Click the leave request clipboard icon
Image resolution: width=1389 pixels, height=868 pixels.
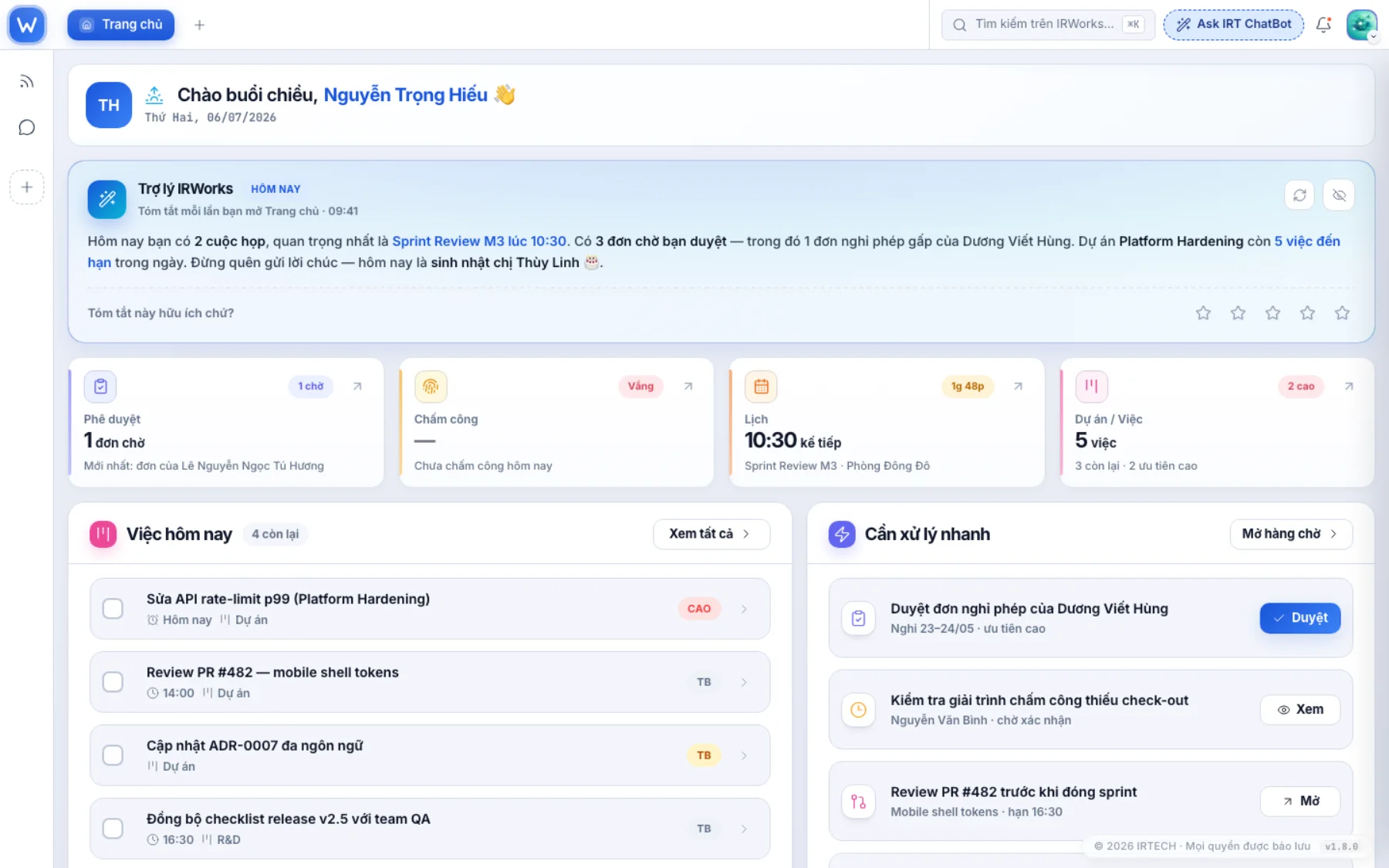pyautogui.click(x=858, y=618)
